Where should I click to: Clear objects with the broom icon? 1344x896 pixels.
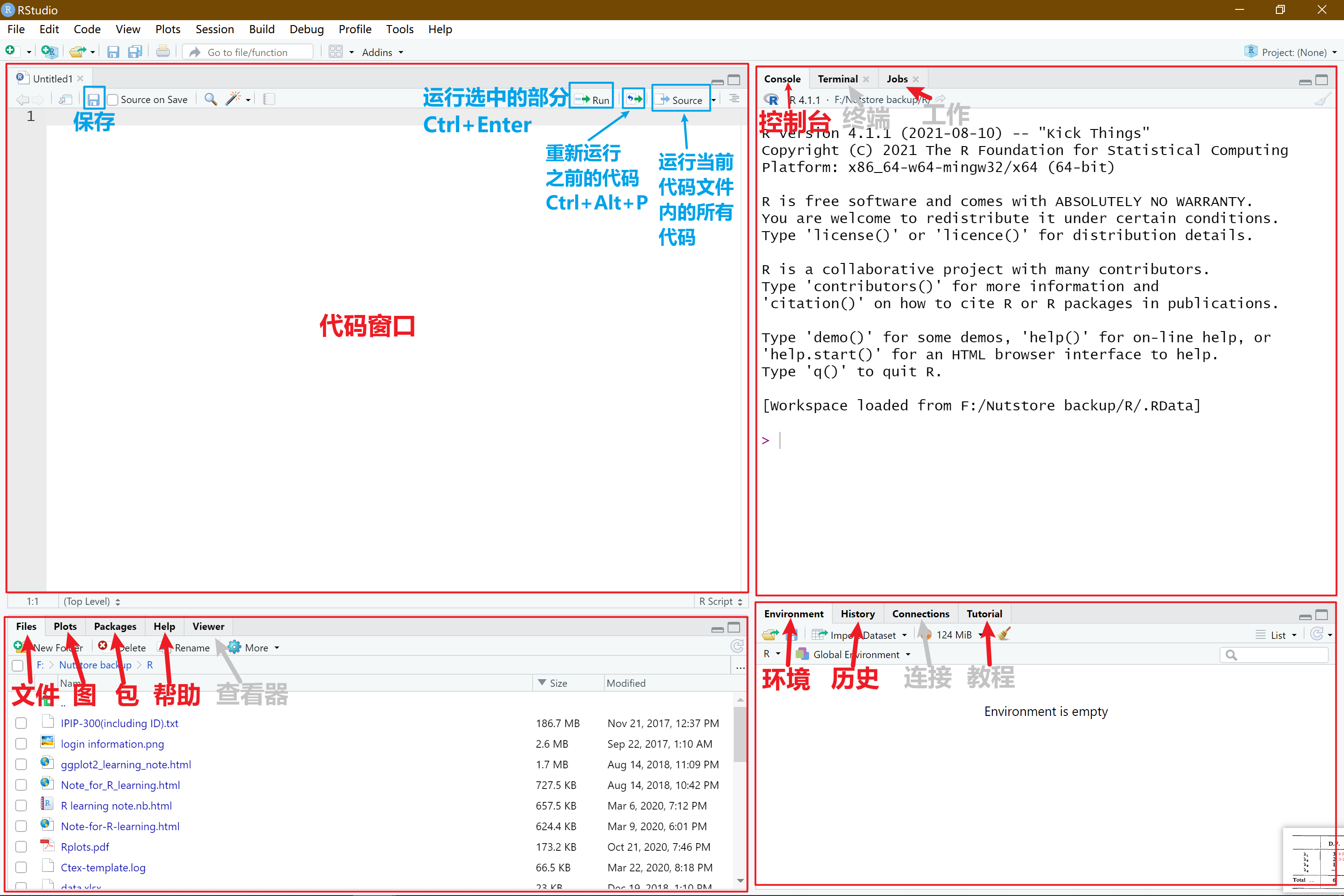pyautogui.click(x=1004, y=634)
